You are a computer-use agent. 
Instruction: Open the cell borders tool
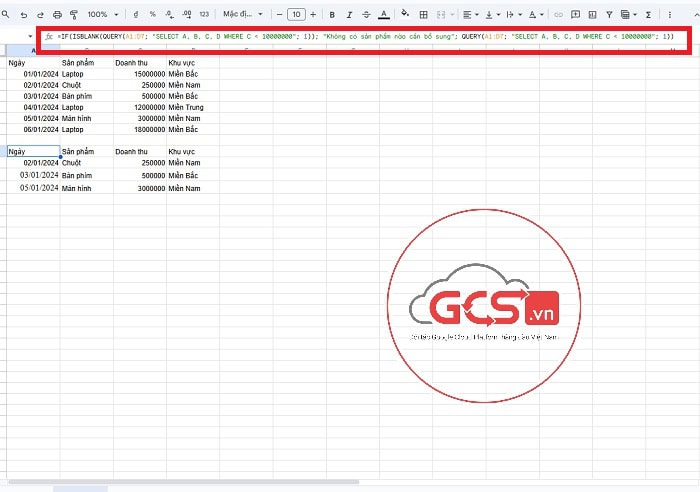[424, 15]
